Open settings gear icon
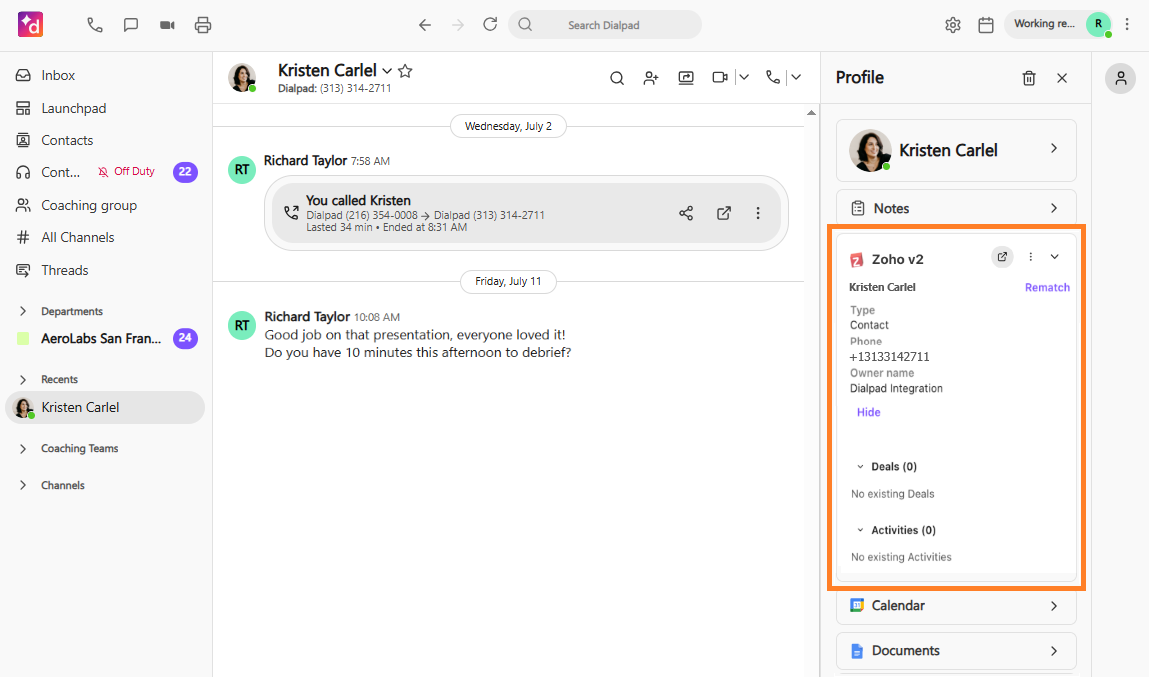This screenshot has width=1149, height=677. pyautogui.click(x=953, y=25)
